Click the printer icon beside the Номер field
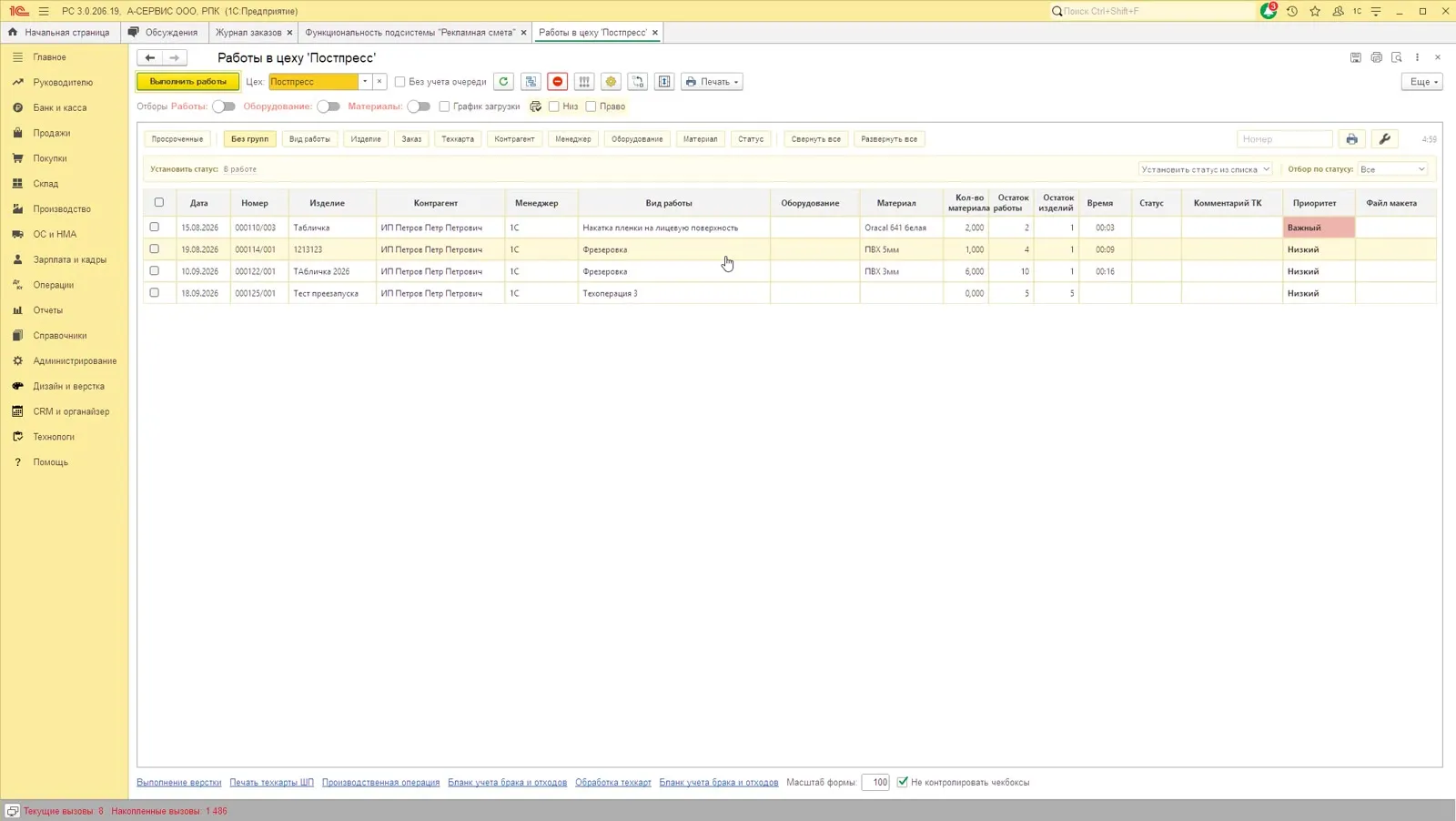The height and width of the screenshot is (821, 1456). pyautogui.click(x=1351, y=139)
